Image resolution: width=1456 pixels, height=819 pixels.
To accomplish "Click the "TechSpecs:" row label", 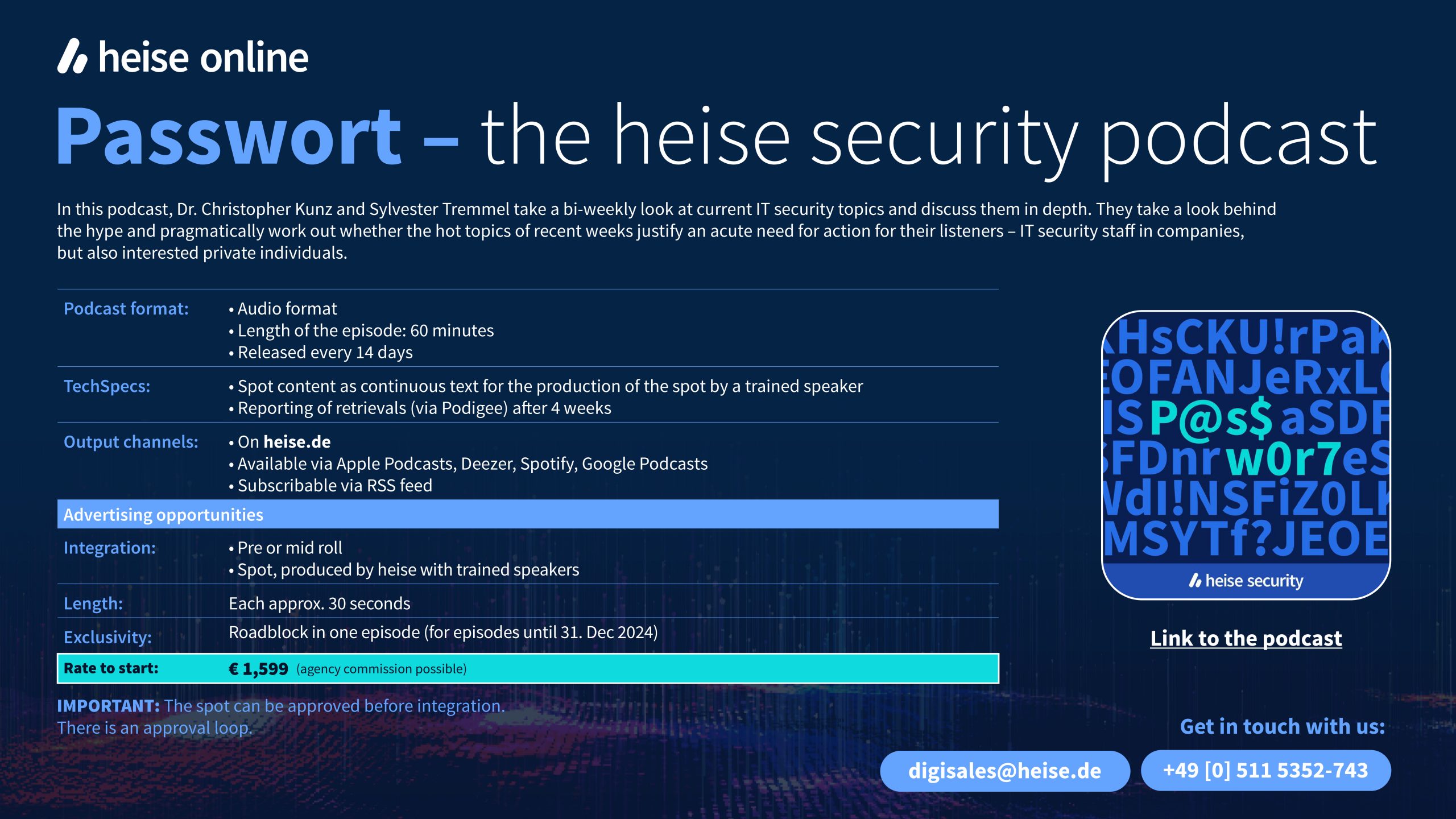I will click(107, 386).
